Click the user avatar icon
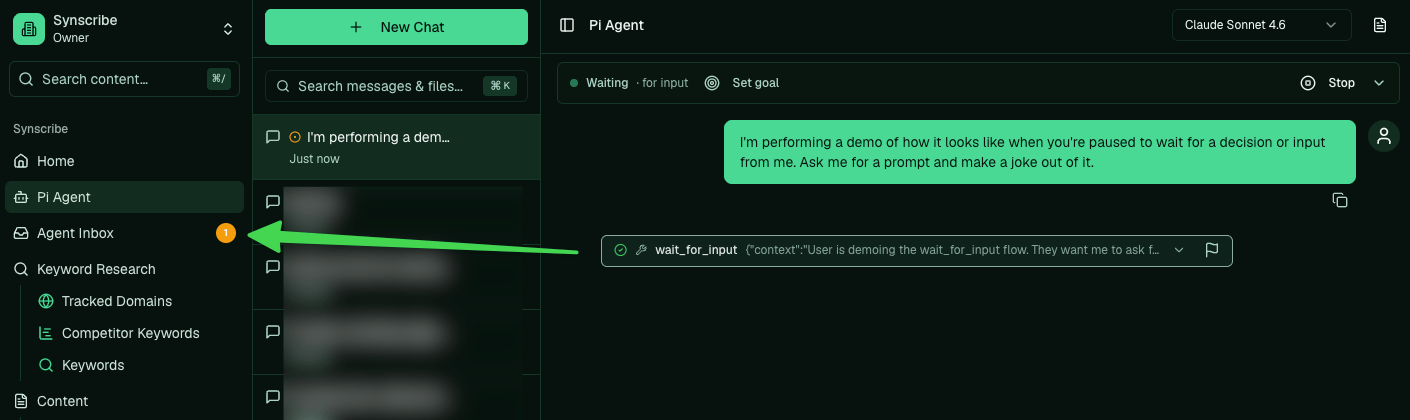 tap(1384, 137)
